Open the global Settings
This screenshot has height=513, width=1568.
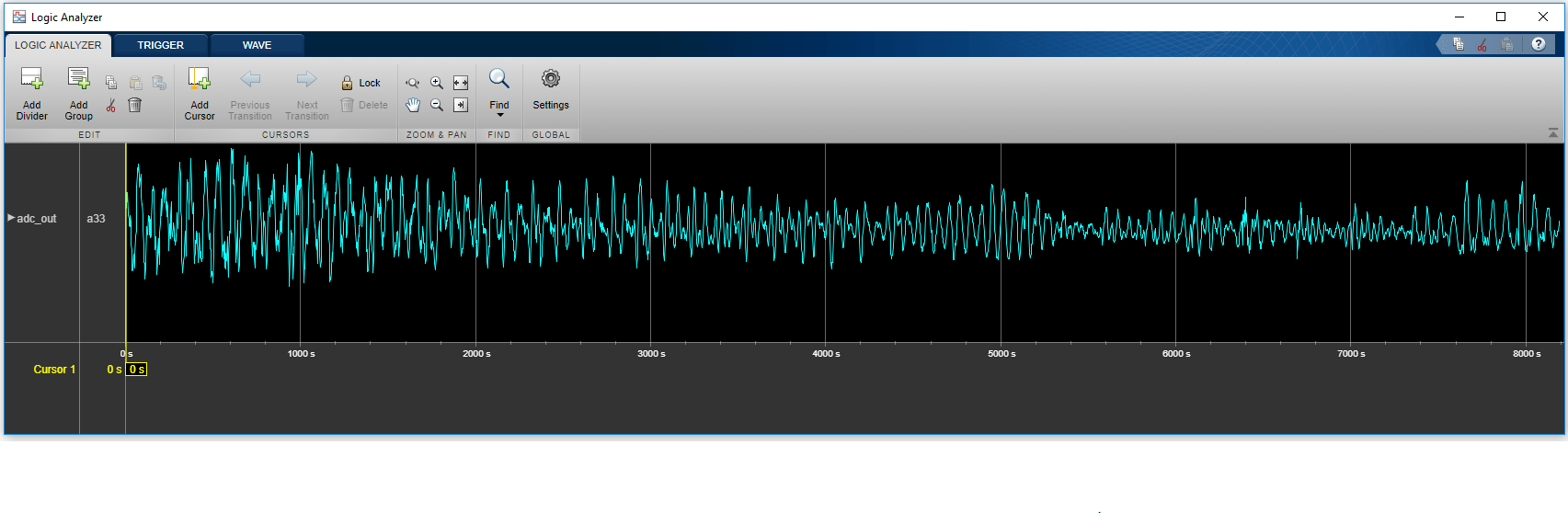point(551,94)
